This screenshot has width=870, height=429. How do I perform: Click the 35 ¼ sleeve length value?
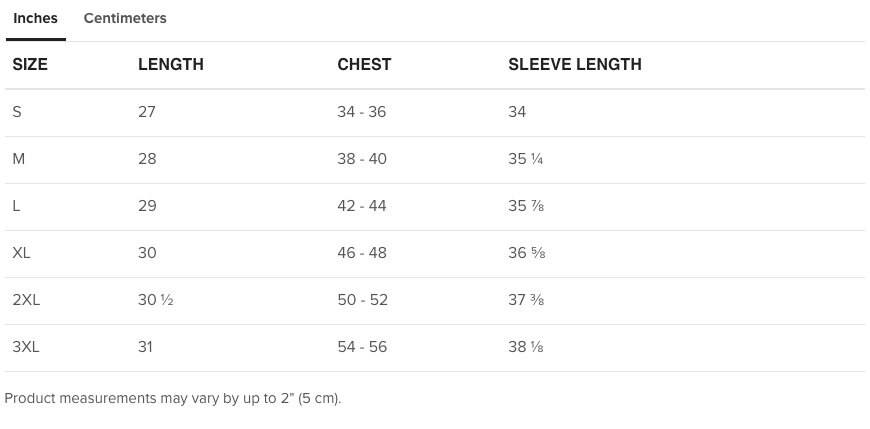pos(525,159)
